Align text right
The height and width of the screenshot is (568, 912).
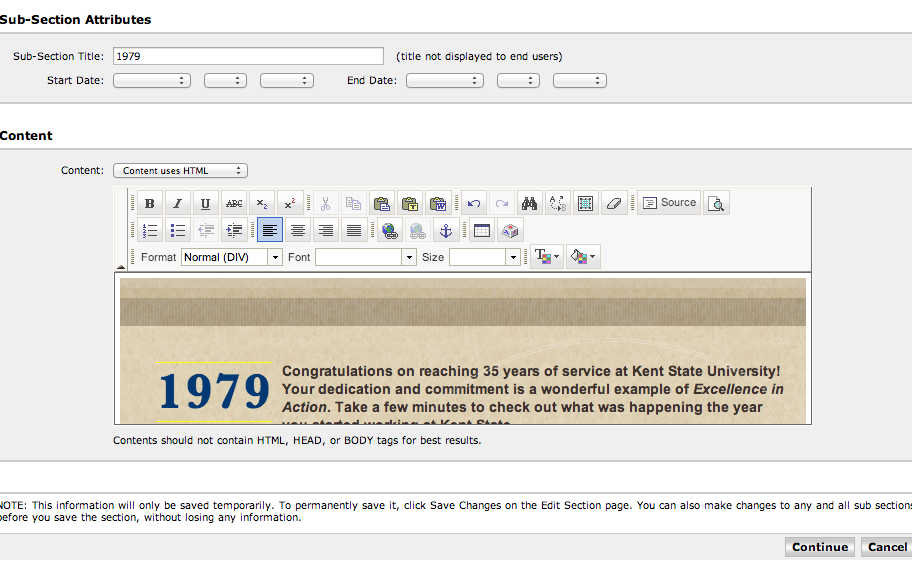(326, 231)
